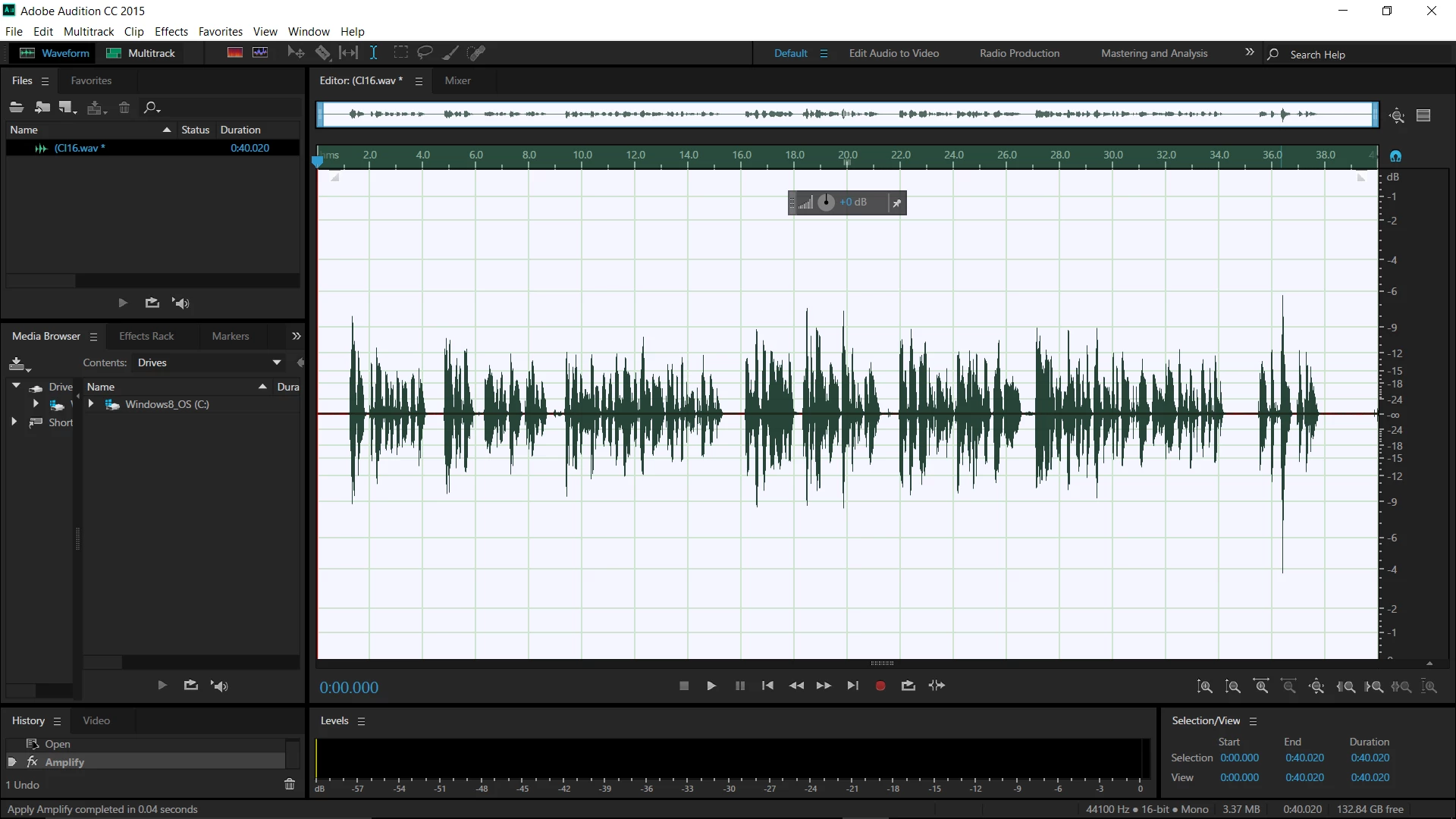Select the Radio Production workspace
The image size is (1456, 819).
1019,53
